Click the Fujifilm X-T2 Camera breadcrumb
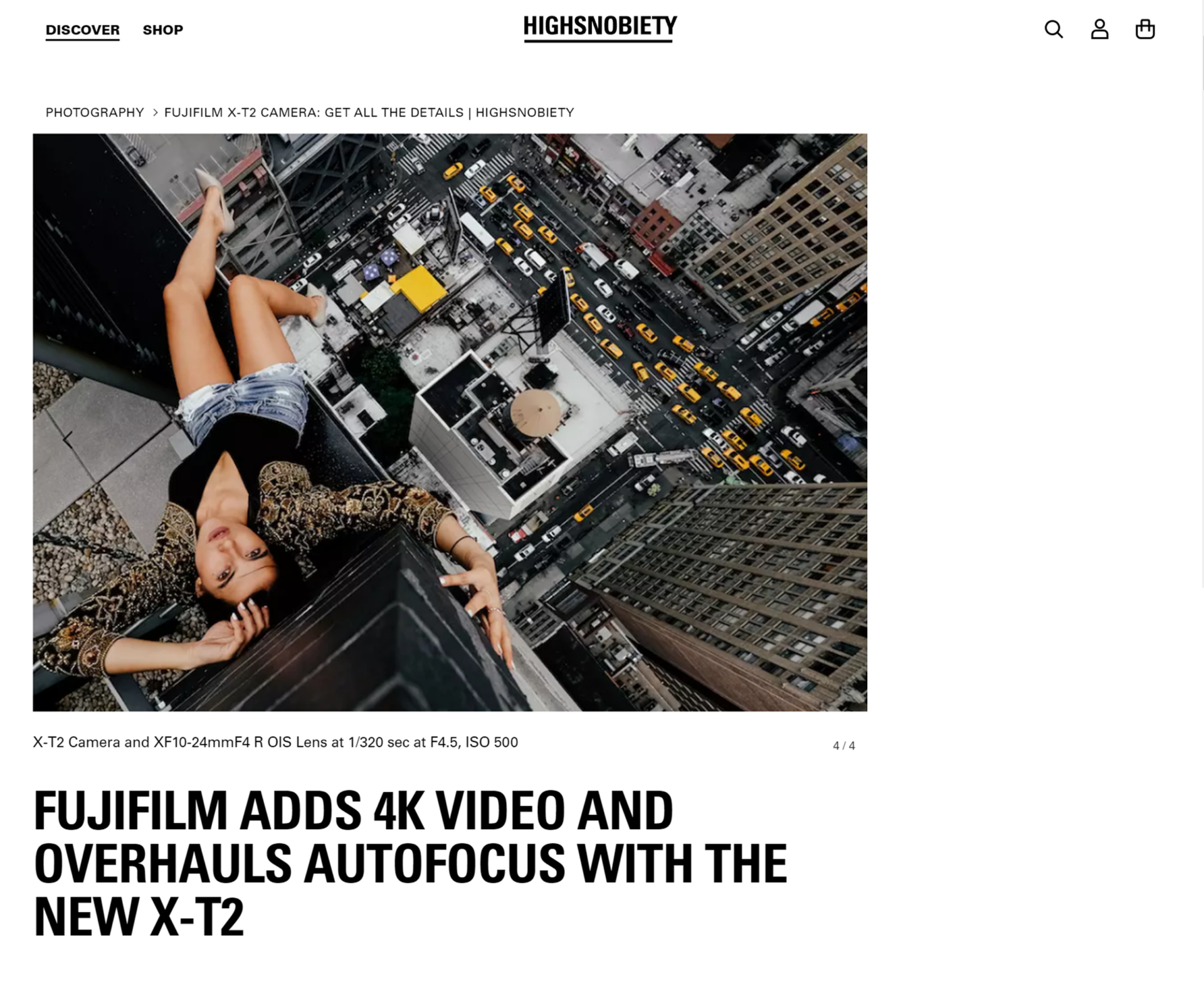Screen dimensions: 1204x981 click(369, 112)
